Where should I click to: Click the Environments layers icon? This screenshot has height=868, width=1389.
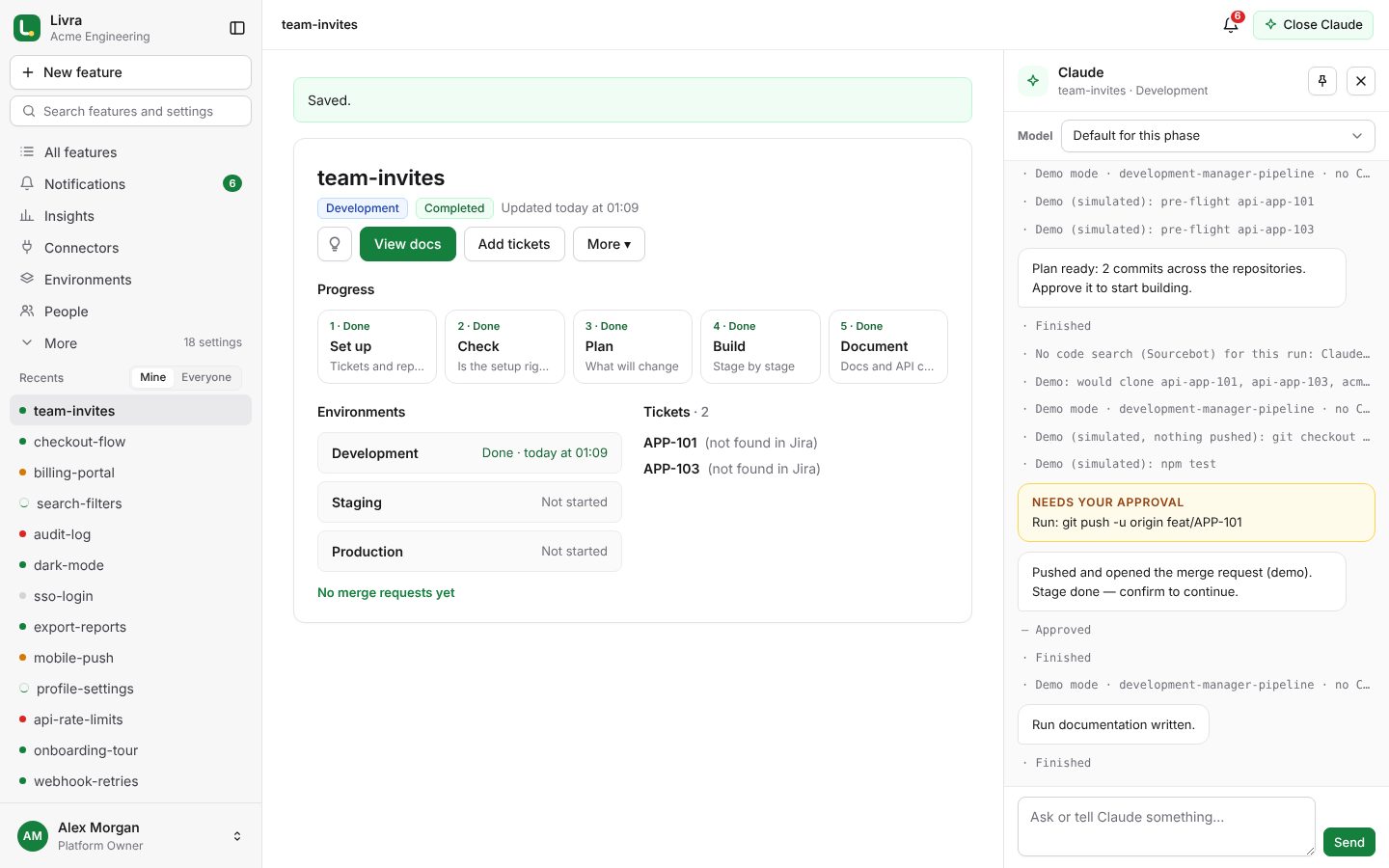pos(27,279)
